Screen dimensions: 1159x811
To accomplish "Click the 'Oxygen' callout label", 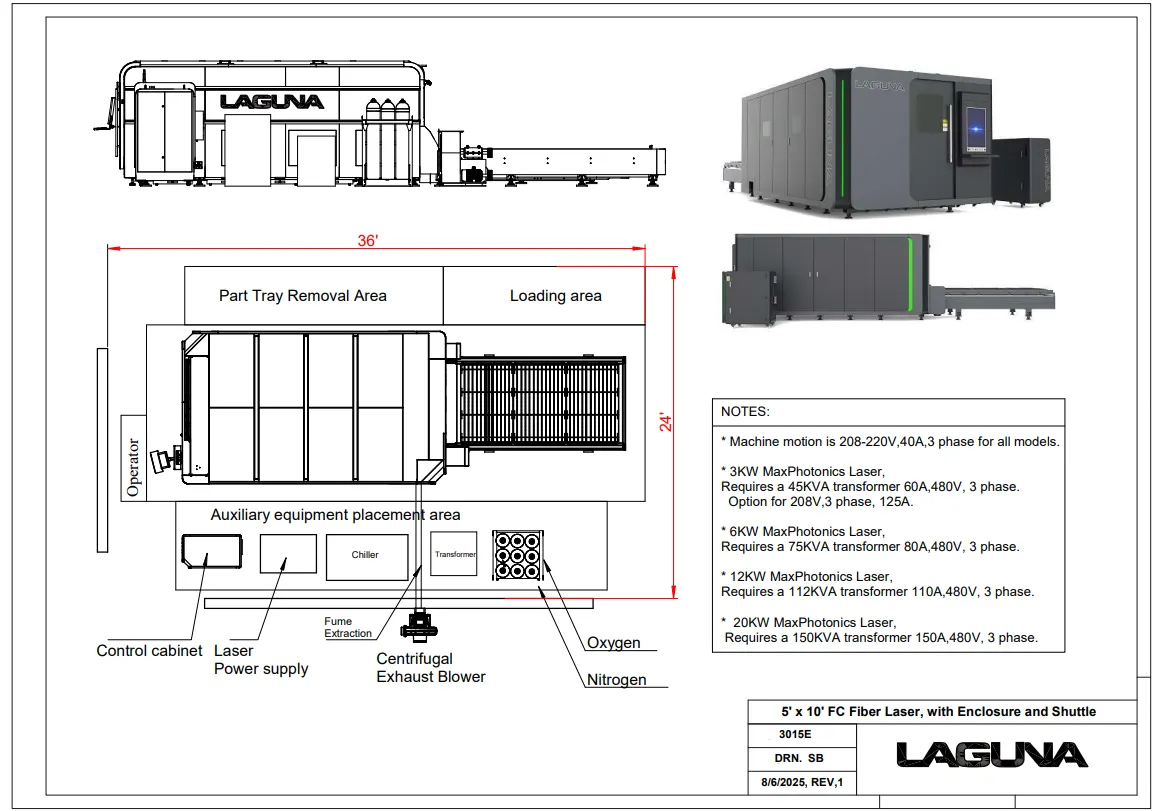I will (614, 642).
